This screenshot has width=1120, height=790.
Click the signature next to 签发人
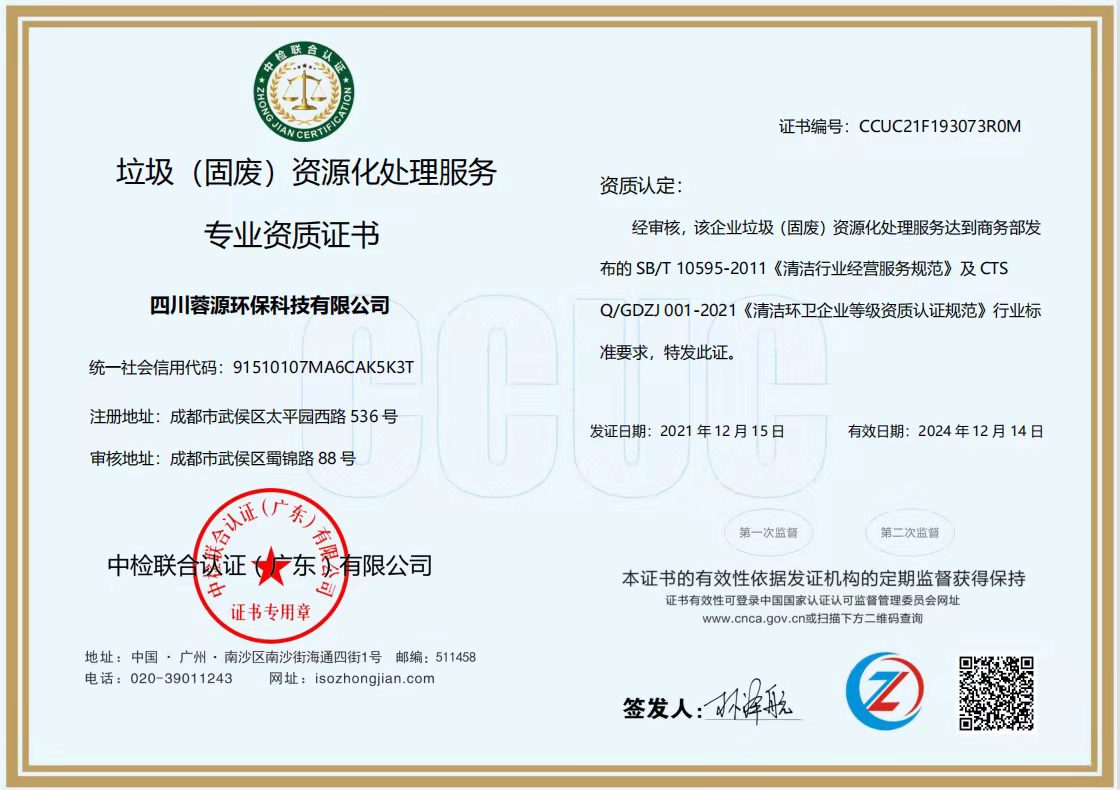[748, 707]
